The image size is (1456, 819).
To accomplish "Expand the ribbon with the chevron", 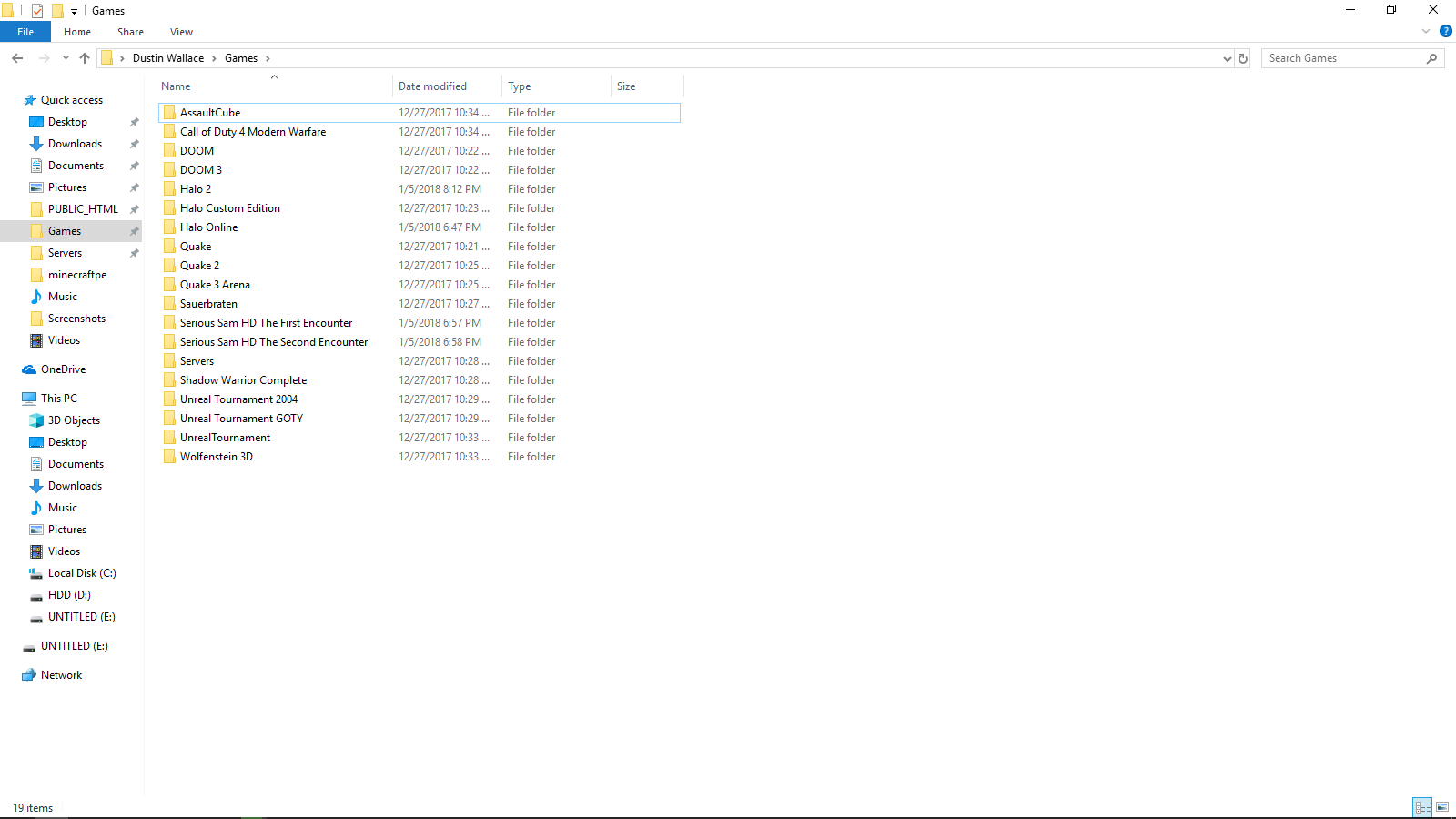I will [x=1426, y=31].
